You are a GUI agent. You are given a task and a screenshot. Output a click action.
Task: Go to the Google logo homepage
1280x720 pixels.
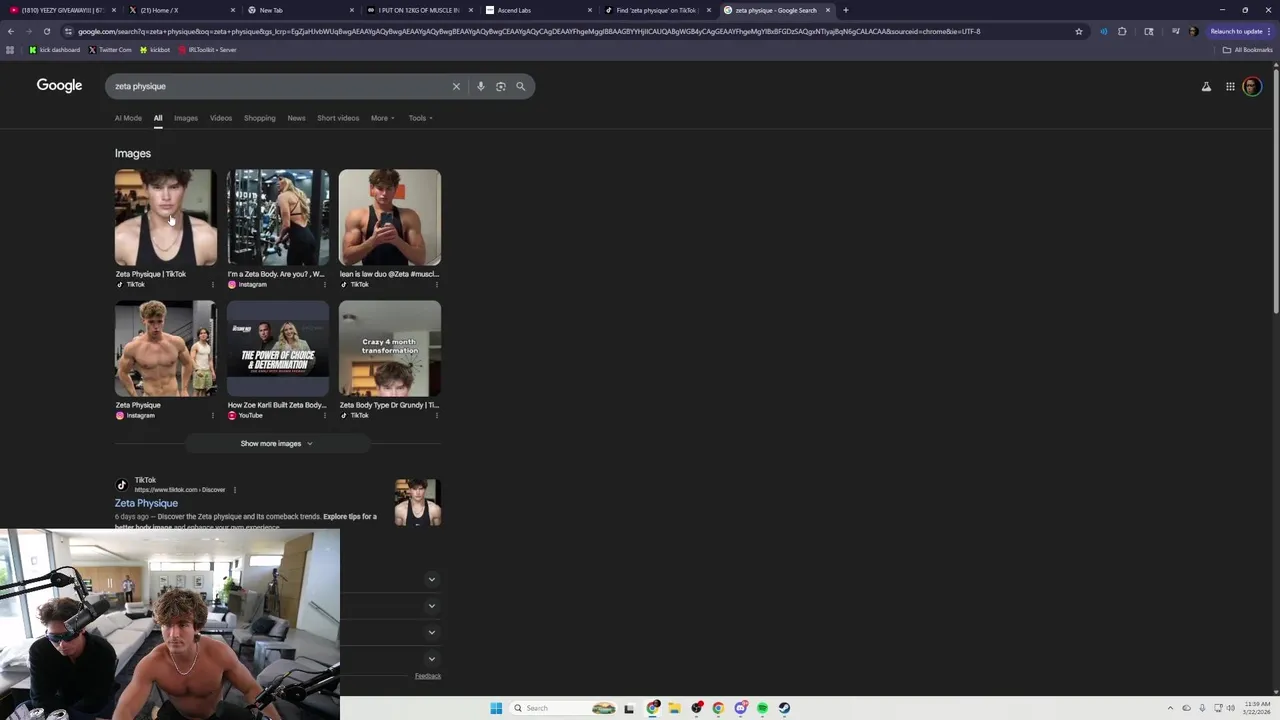click(x=59, y=86)
